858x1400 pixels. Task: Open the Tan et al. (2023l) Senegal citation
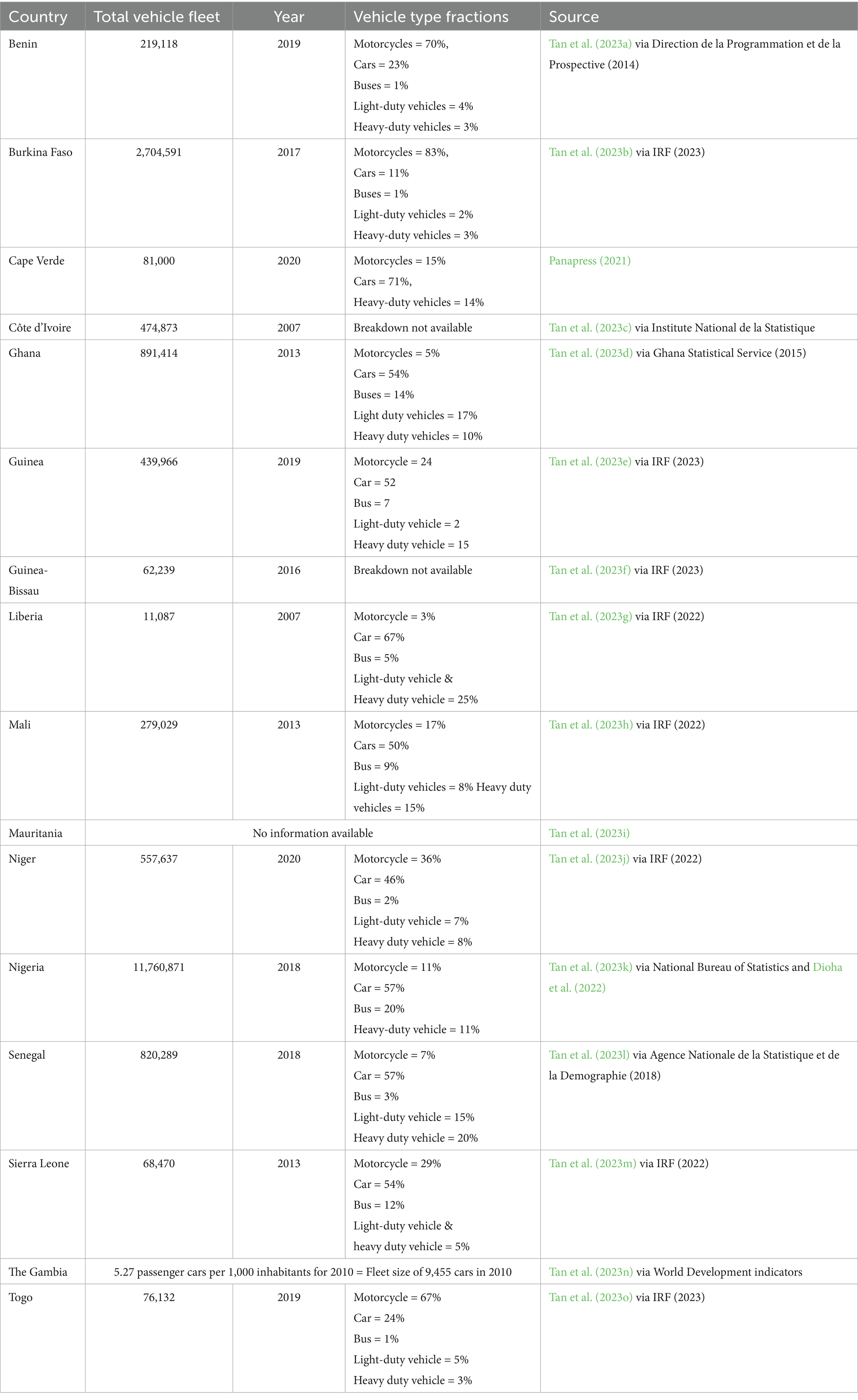coord(589,1055)
